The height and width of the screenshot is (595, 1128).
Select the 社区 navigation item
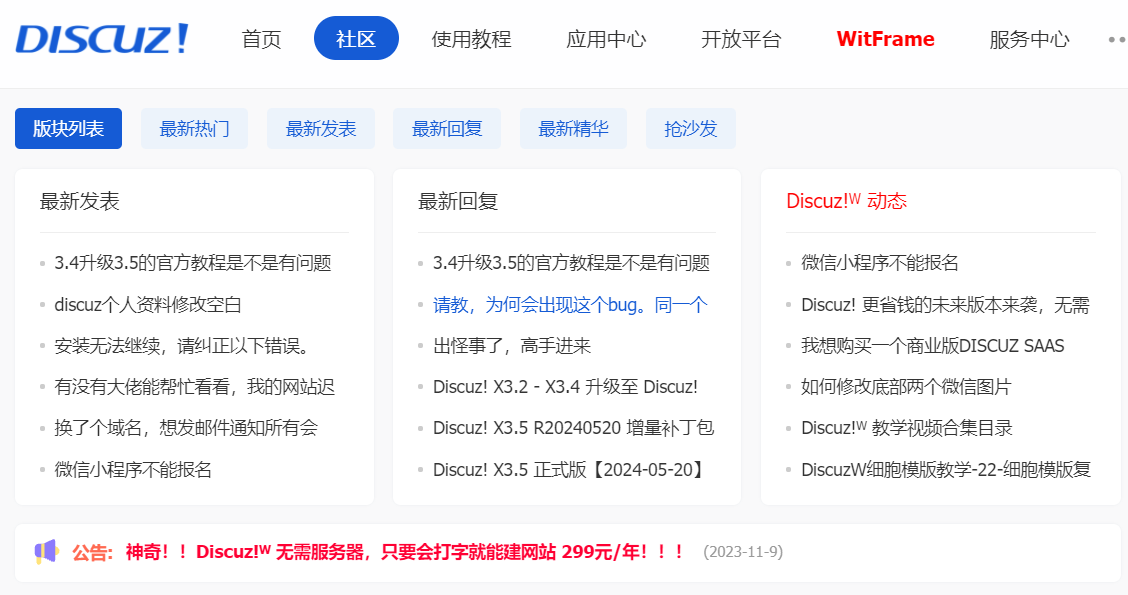[356, 38]
